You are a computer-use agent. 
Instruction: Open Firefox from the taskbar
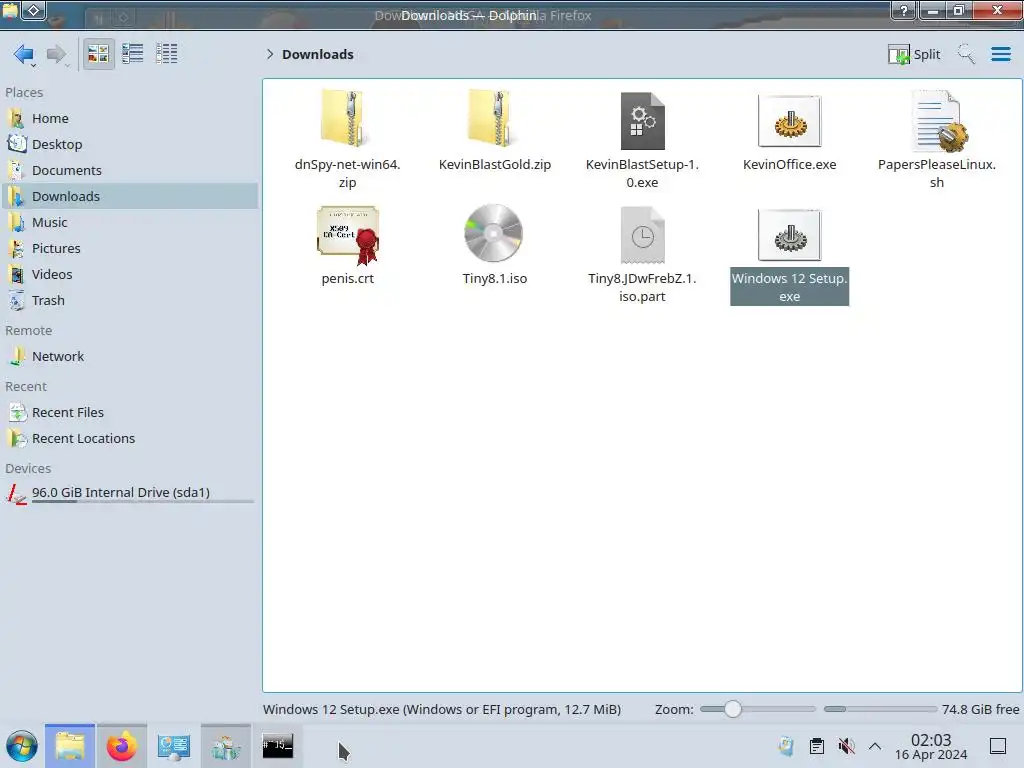coord(121,746)
